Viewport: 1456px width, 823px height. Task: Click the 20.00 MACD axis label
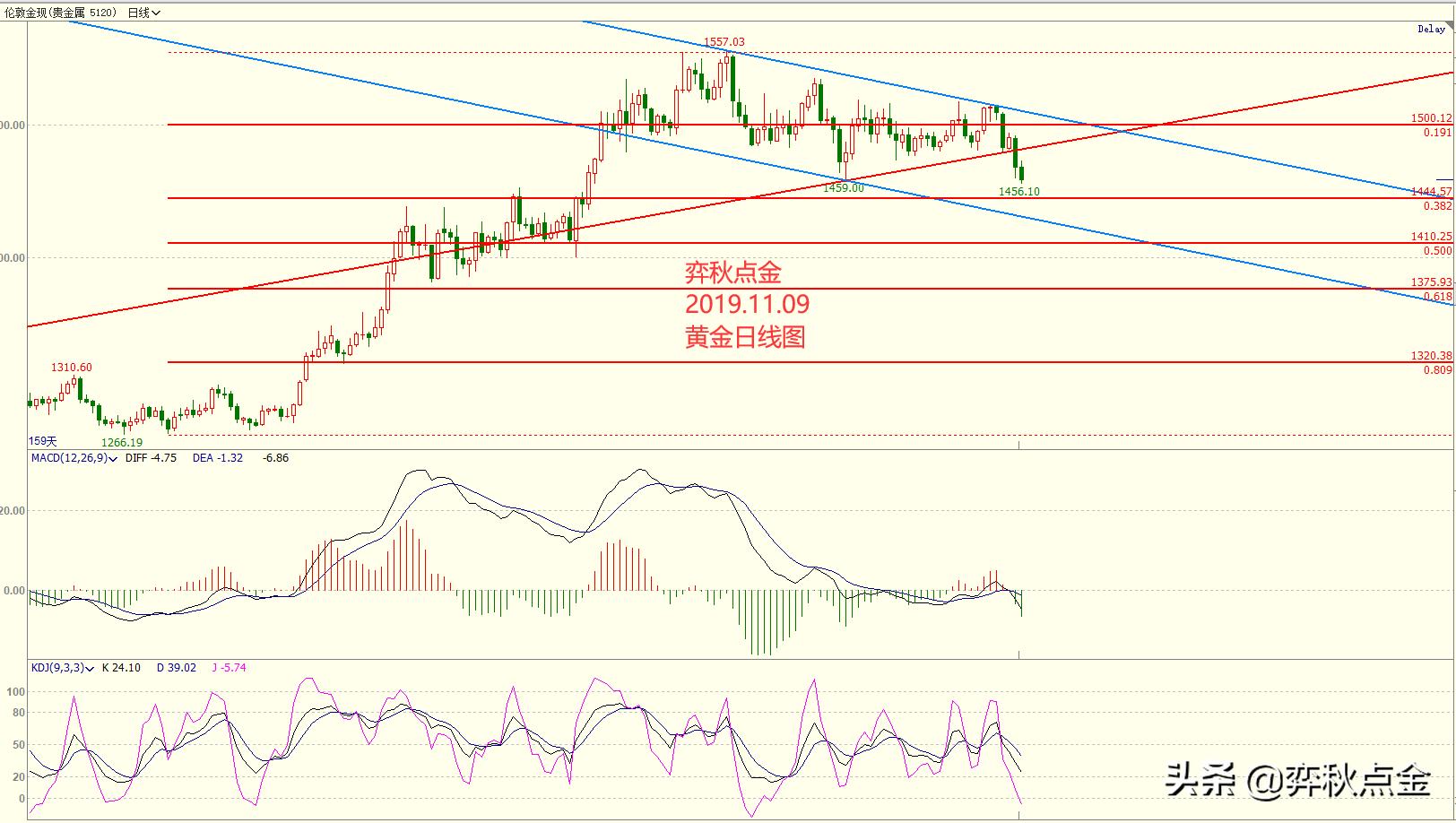[x=13, y=511]
